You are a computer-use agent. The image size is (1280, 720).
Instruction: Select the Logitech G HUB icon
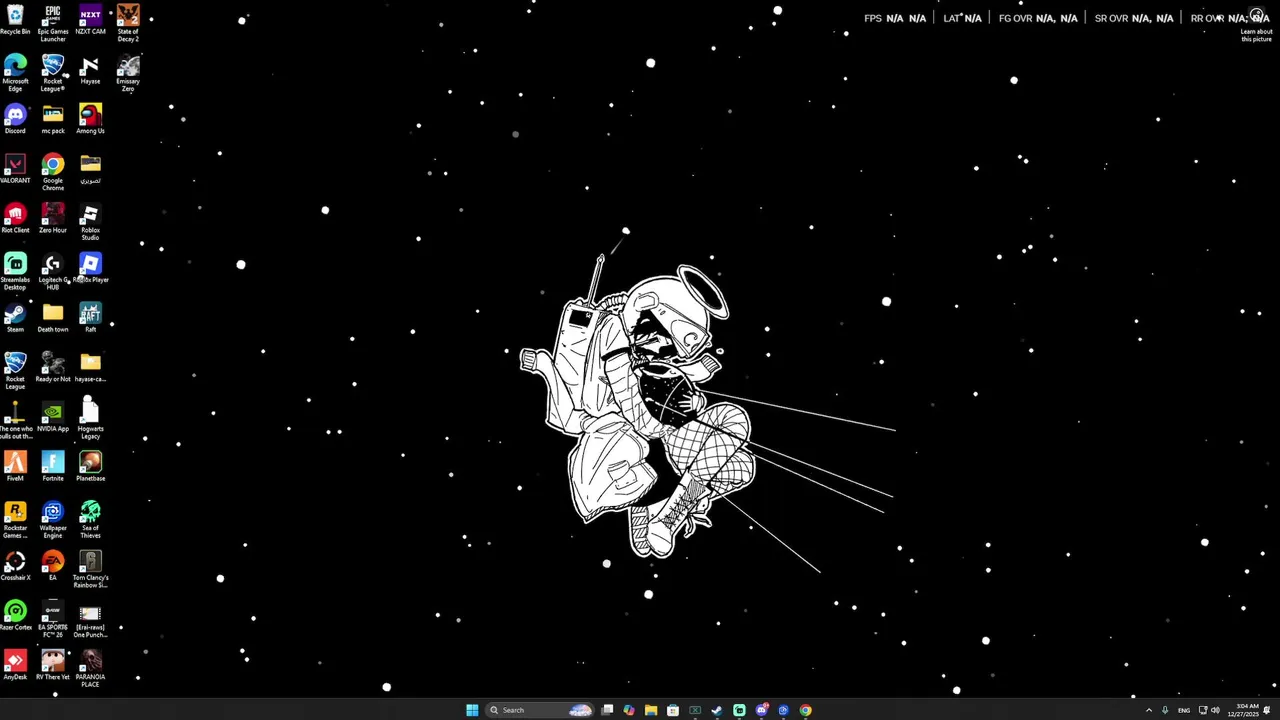pyautogui.click(x=53, y=272)
